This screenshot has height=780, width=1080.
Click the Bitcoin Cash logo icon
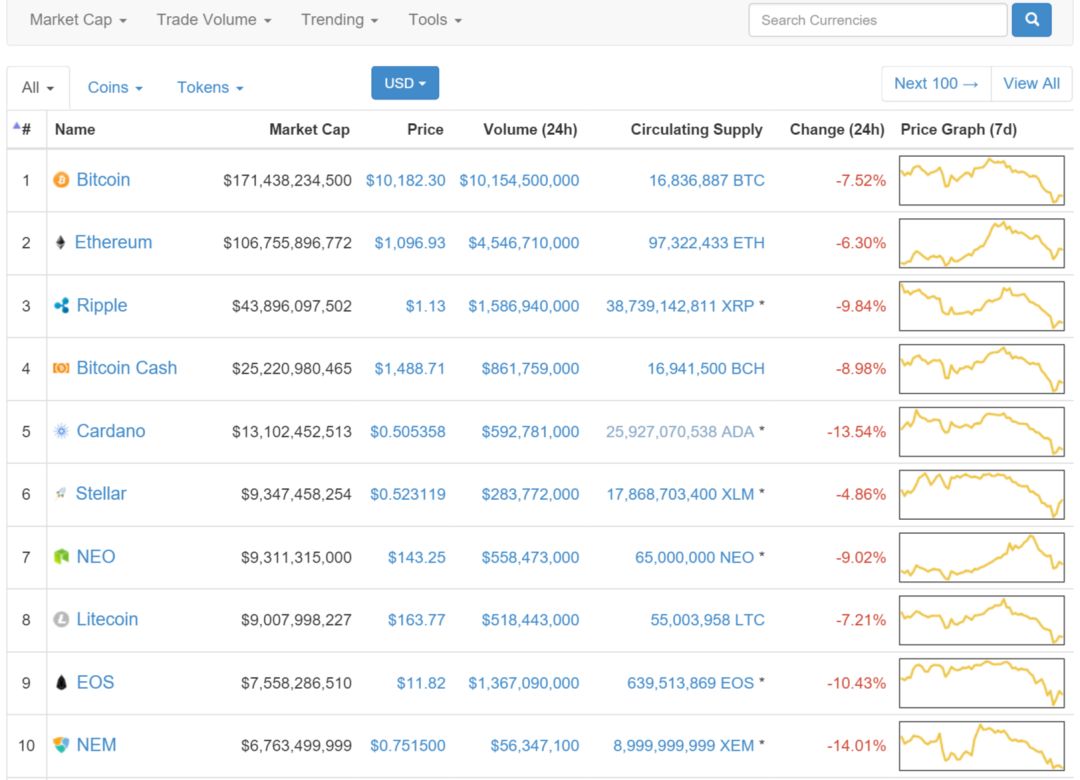(61, 369)
